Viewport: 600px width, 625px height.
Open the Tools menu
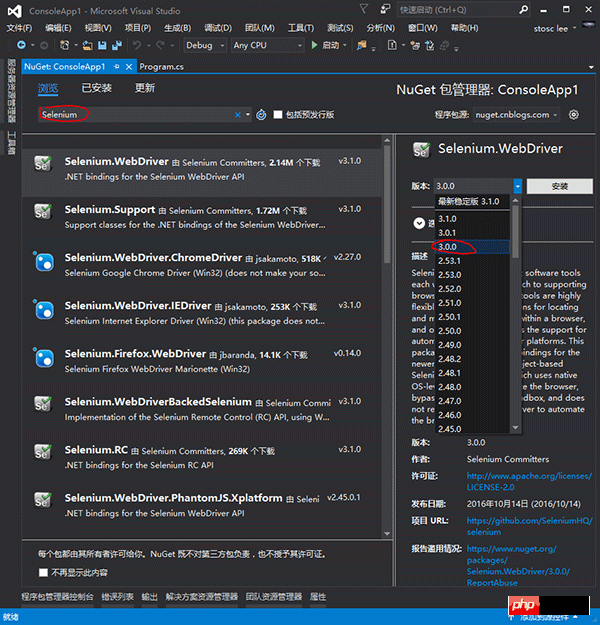(x=301, y=28)
